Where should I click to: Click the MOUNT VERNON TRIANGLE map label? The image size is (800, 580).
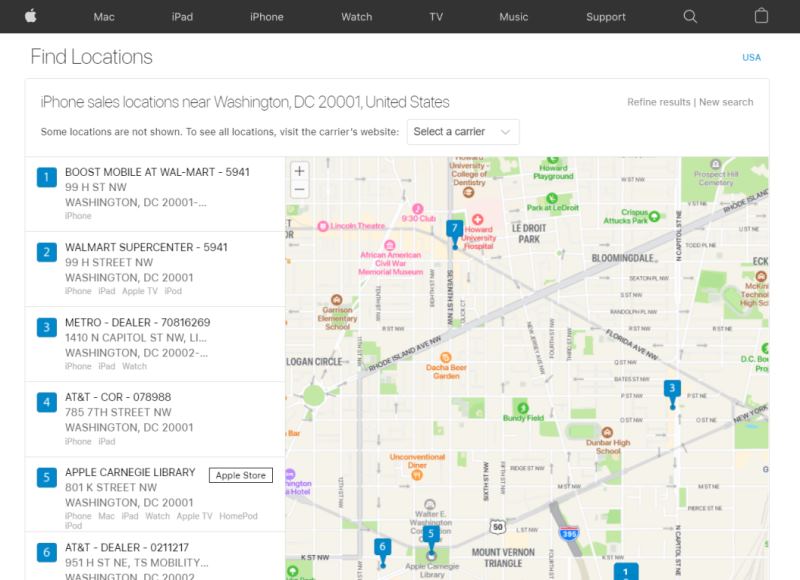[x=503, y=558]
